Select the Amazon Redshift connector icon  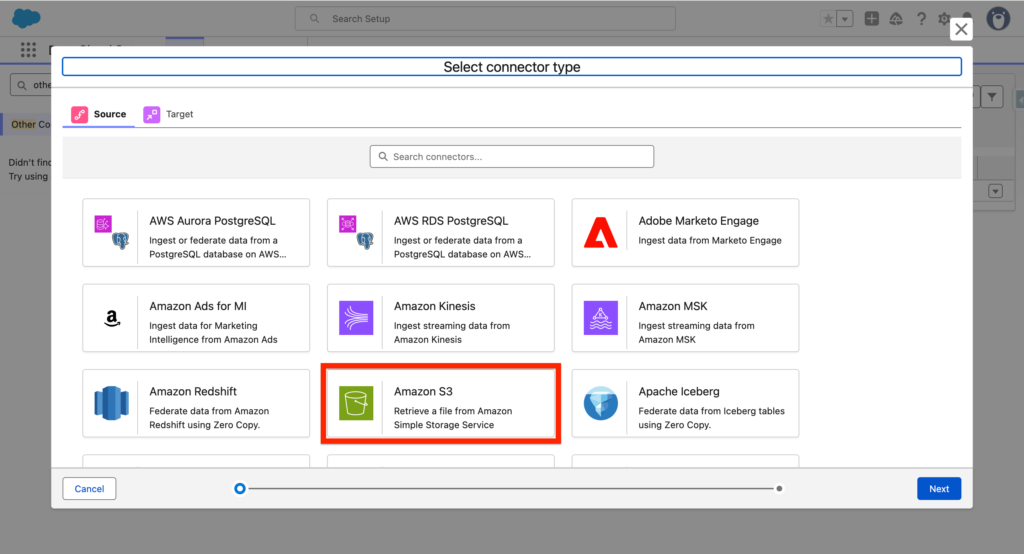(111, 403)
